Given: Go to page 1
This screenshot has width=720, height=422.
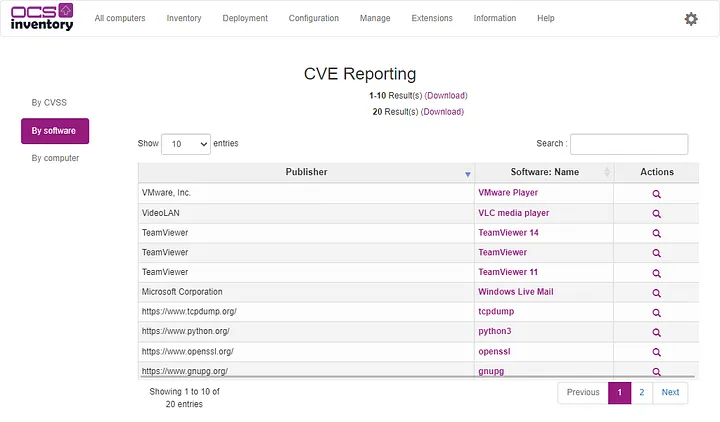Looking at the screenshot, I should point(619,393).
